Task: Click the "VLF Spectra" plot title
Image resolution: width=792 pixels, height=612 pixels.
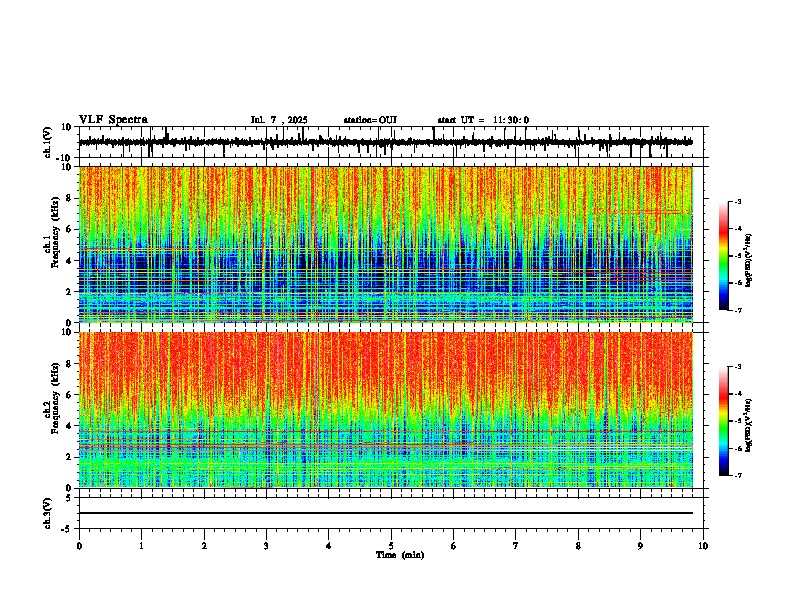Action: [x=113, y=120]
